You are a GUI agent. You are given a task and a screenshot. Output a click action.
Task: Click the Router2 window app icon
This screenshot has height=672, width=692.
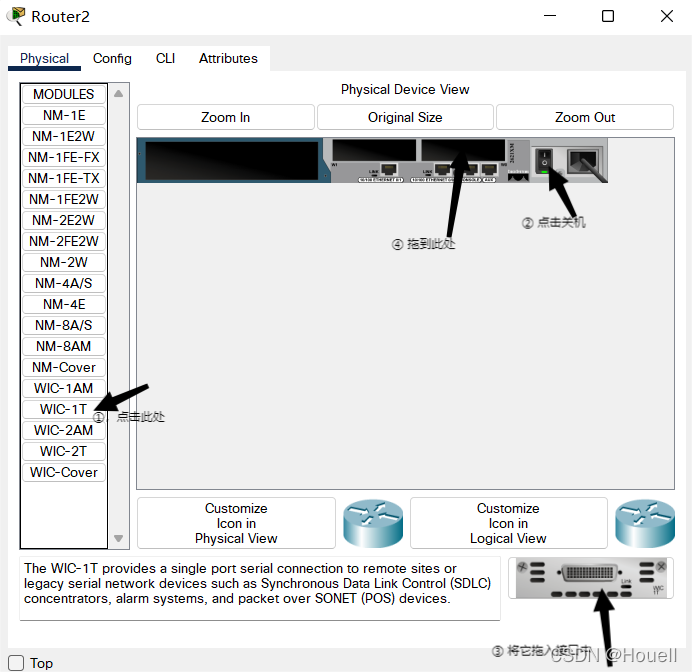click(x=16, y=16)
